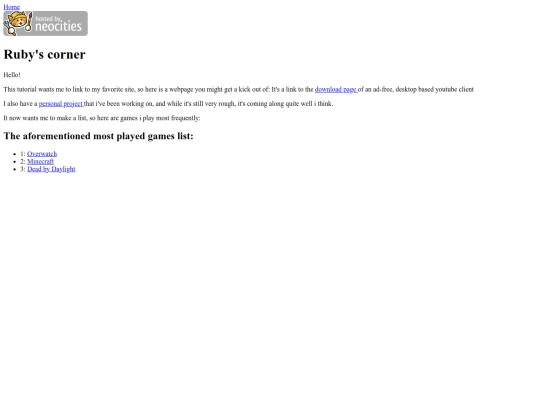This screenshot has width=540, height=405.
Task: Click the phrase 'ad-free, desktop based youtube client'
Action: [423, 90]
